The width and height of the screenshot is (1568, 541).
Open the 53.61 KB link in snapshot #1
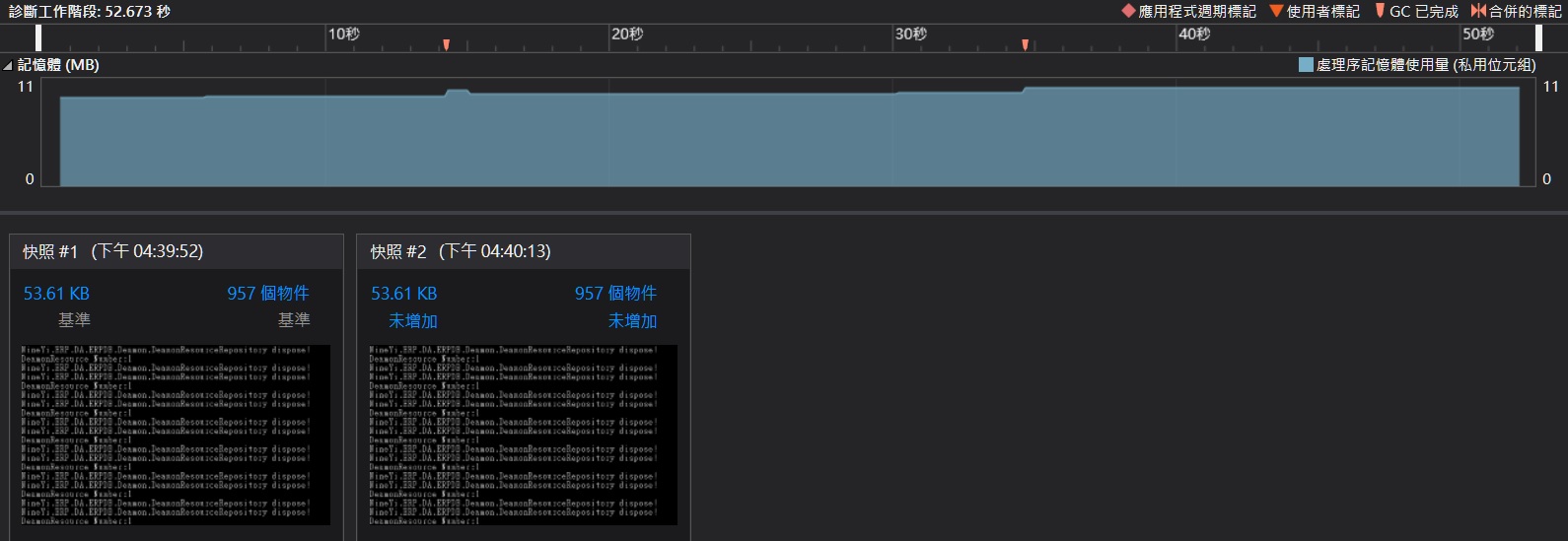tap(56, 294)
